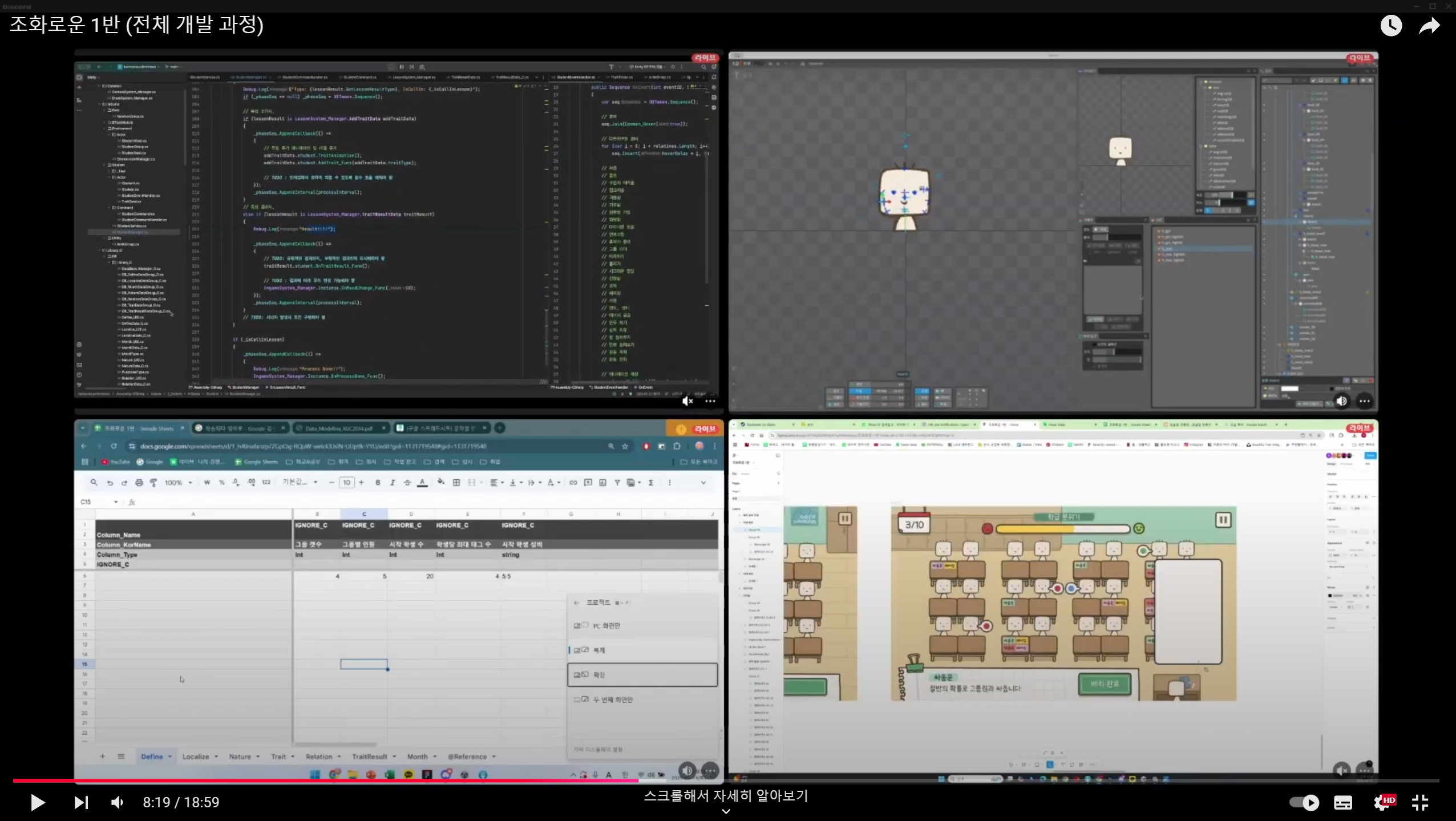The width and height of the screenshot is (1456, 821).
Task: Click Windows Start in Sheets stream taskbar
Action: coord(315,774)
